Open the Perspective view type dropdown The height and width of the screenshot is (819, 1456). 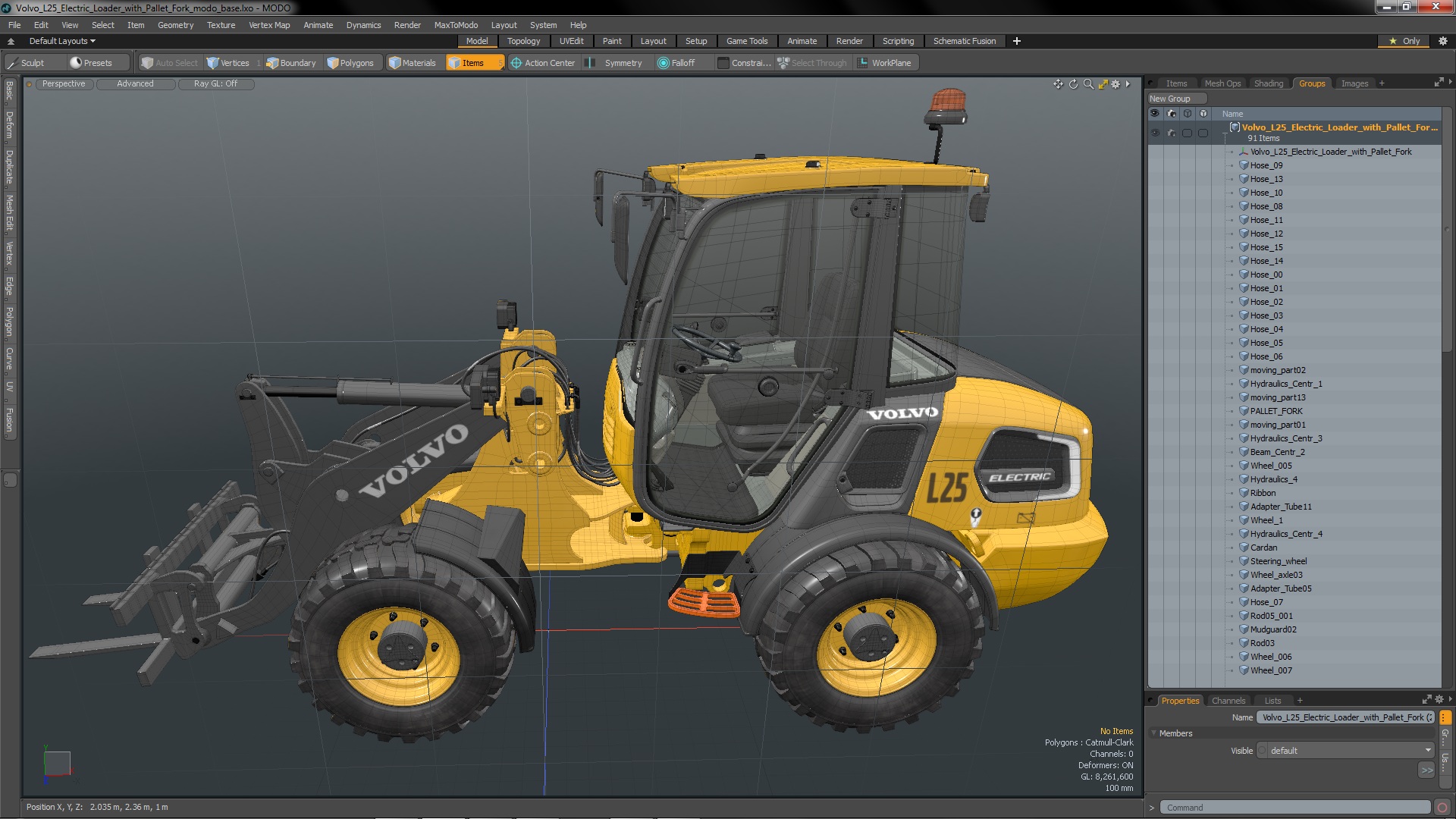click(64, 84)
